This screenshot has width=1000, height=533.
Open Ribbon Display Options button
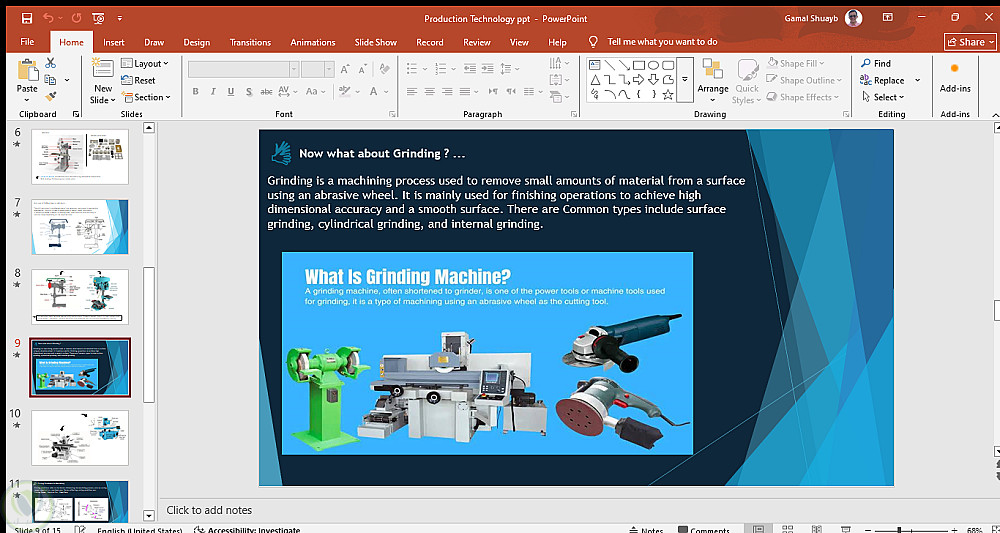point(887,18)
